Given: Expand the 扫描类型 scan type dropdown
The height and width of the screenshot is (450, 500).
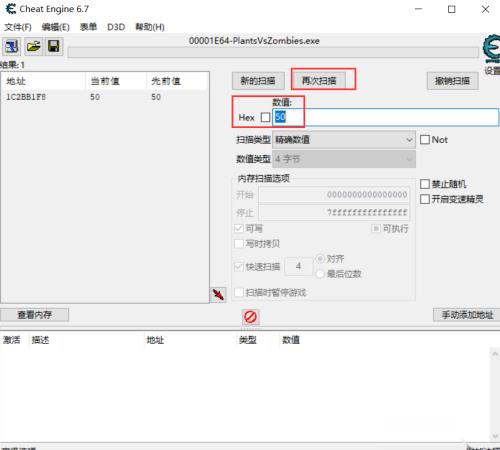Looking at the screenshot, I should tap(344, 140).
